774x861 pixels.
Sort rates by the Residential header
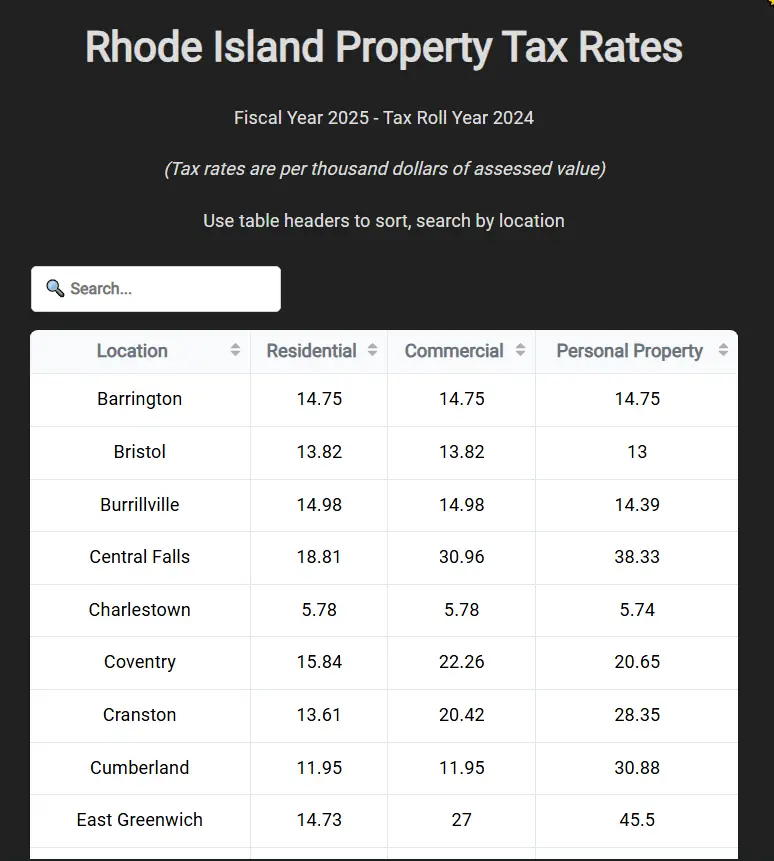311,351
